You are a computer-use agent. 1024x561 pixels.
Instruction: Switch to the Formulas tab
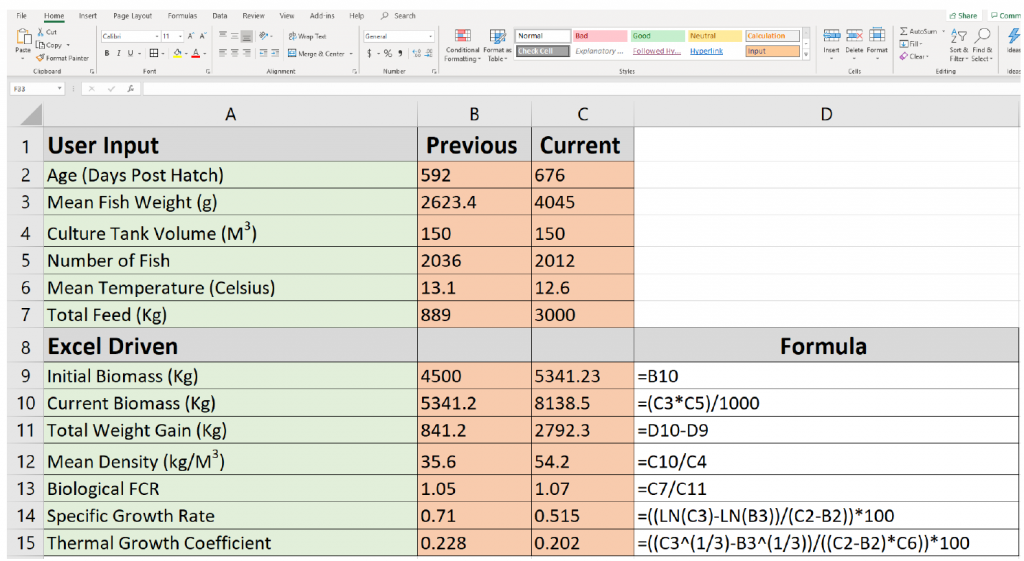pyautogui.click(x=182, y=16)
